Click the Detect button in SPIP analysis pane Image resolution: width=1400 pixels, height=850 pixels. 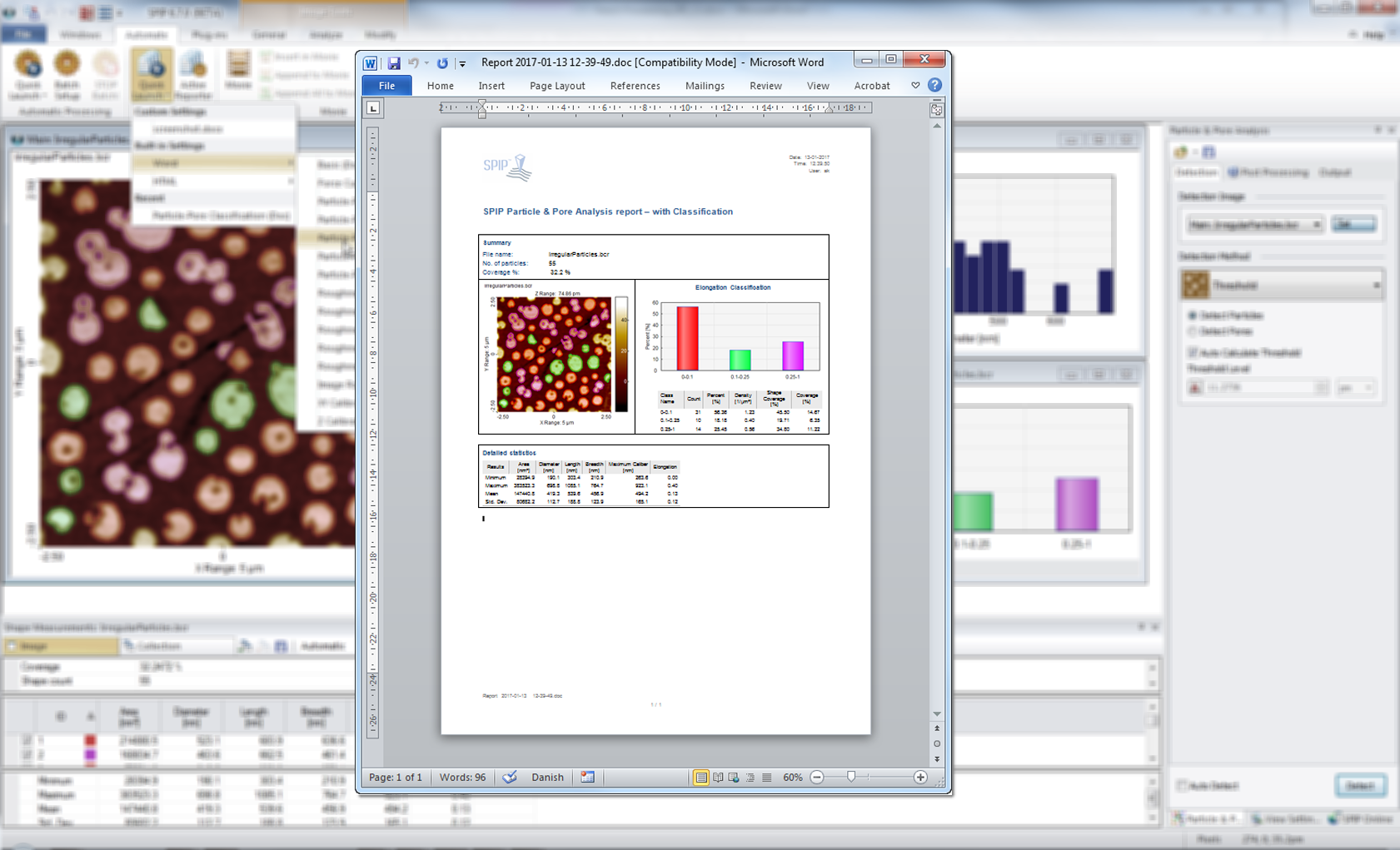point(1361,785)
